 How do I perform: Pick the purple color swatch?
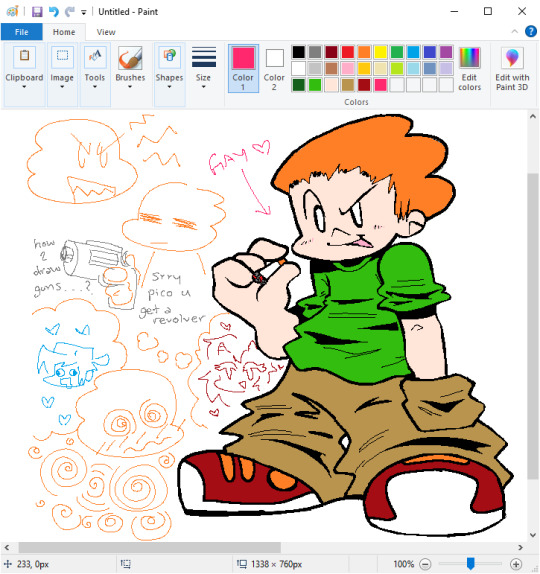point(446,52)
